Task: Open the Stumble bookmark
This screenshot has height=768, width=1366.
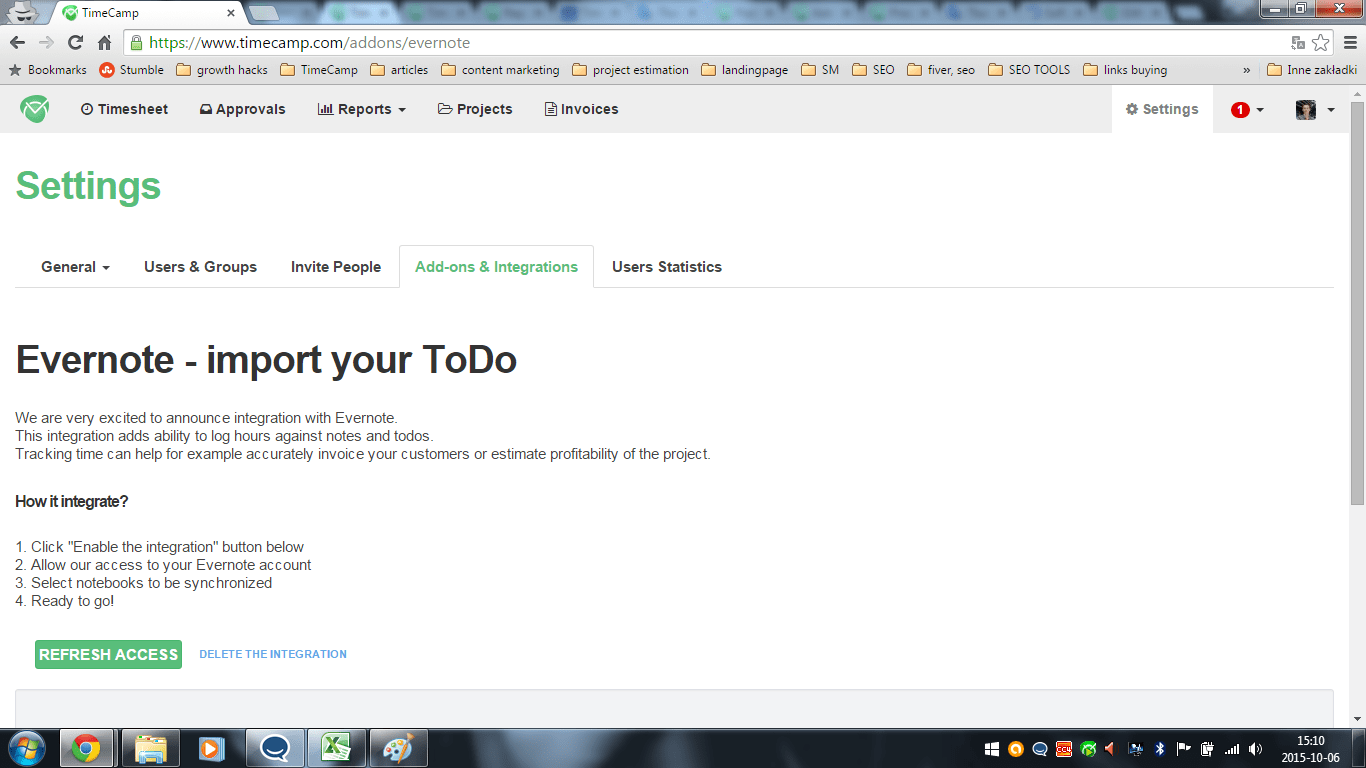Action: click(x=131, y=70)
